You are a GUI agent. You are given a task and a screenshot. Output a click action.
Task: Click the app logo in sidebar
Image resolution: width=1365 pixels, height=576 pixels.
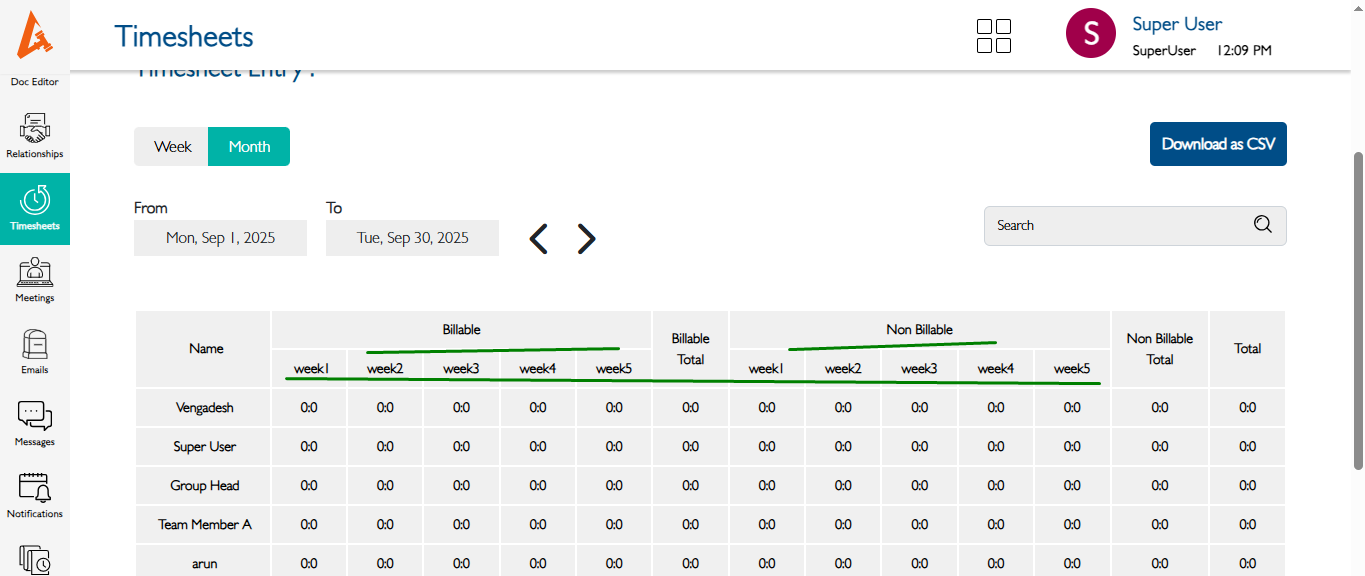click(x=35, y=35)
